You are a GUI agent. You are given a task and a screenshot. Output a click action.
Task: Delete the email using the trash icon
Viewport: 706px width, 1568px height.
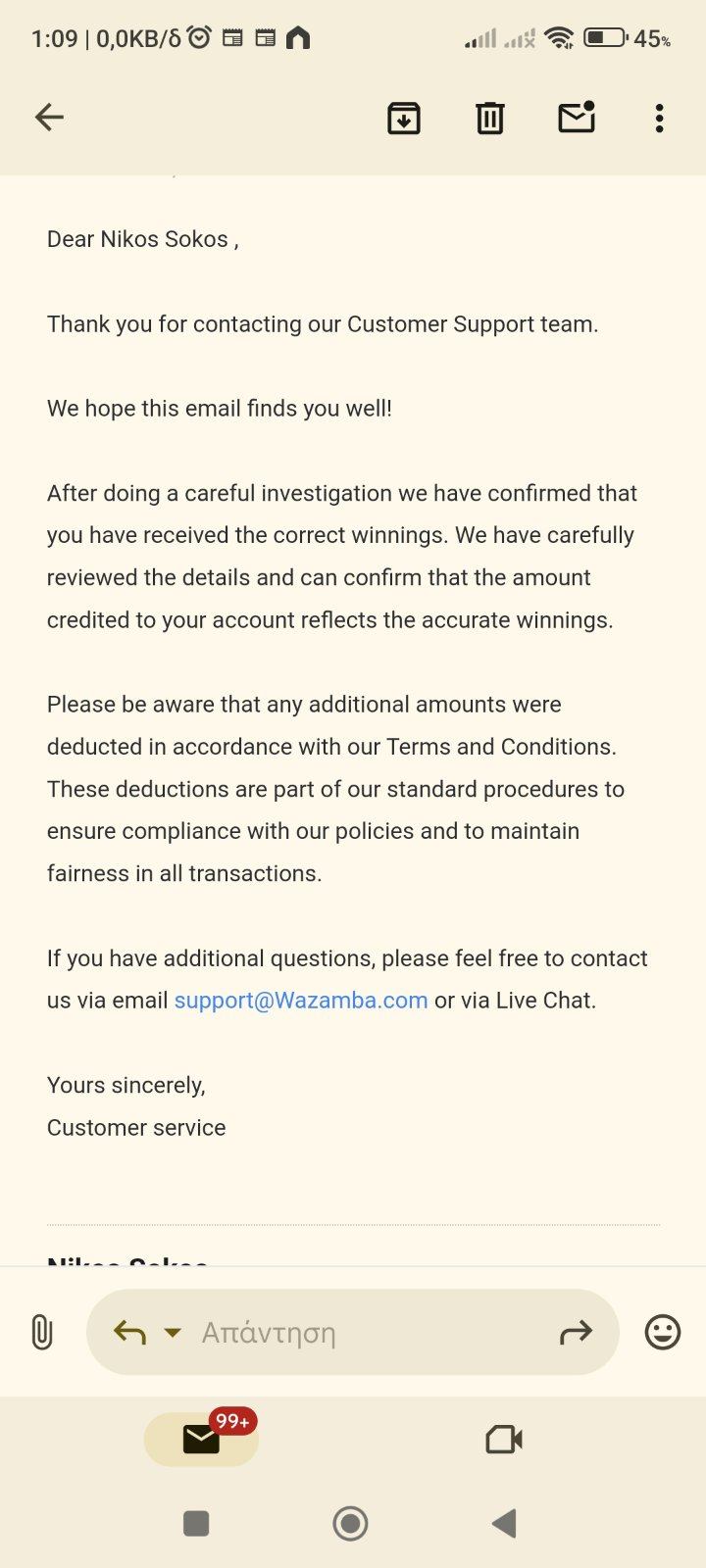pyautogui.click(x=489, y=118)
